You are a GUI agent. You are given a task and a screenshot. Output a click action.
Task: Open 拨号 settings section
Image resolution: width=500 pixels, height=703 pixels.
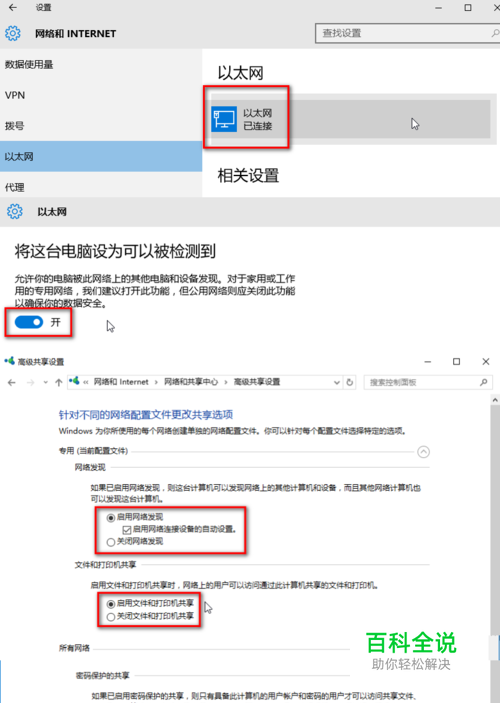[x=101, y=126]
